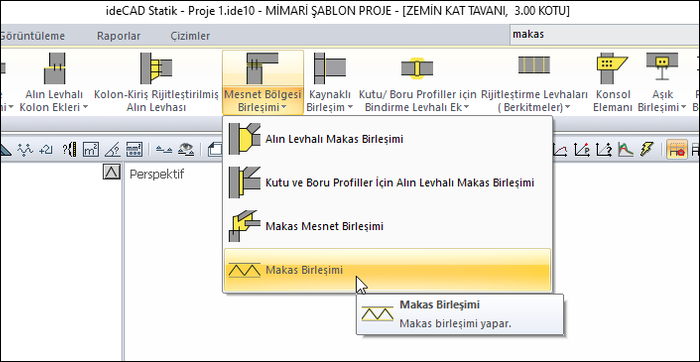The height and width of the screenshot is (362, 700).
Task: Select Kutu ve Boru Profiller İçin Alın Levhalı Makas Birleşimi
Action: click(387, 183)
